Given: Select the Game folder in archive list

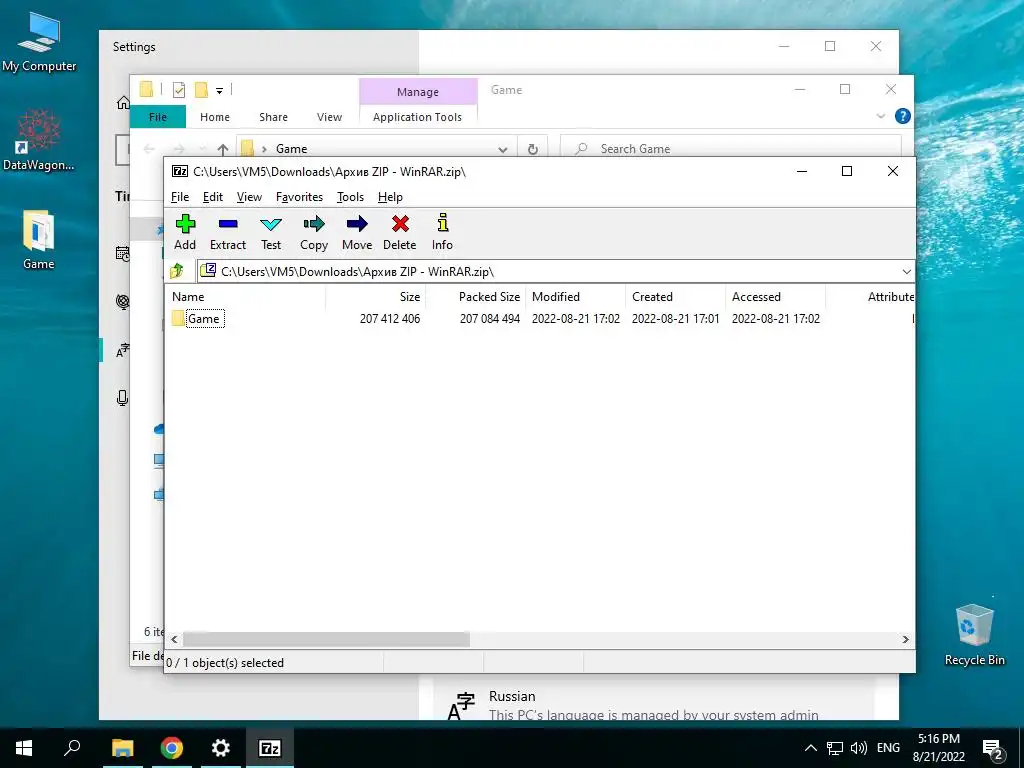Looking at the screenshot, I should pos(203,319).
